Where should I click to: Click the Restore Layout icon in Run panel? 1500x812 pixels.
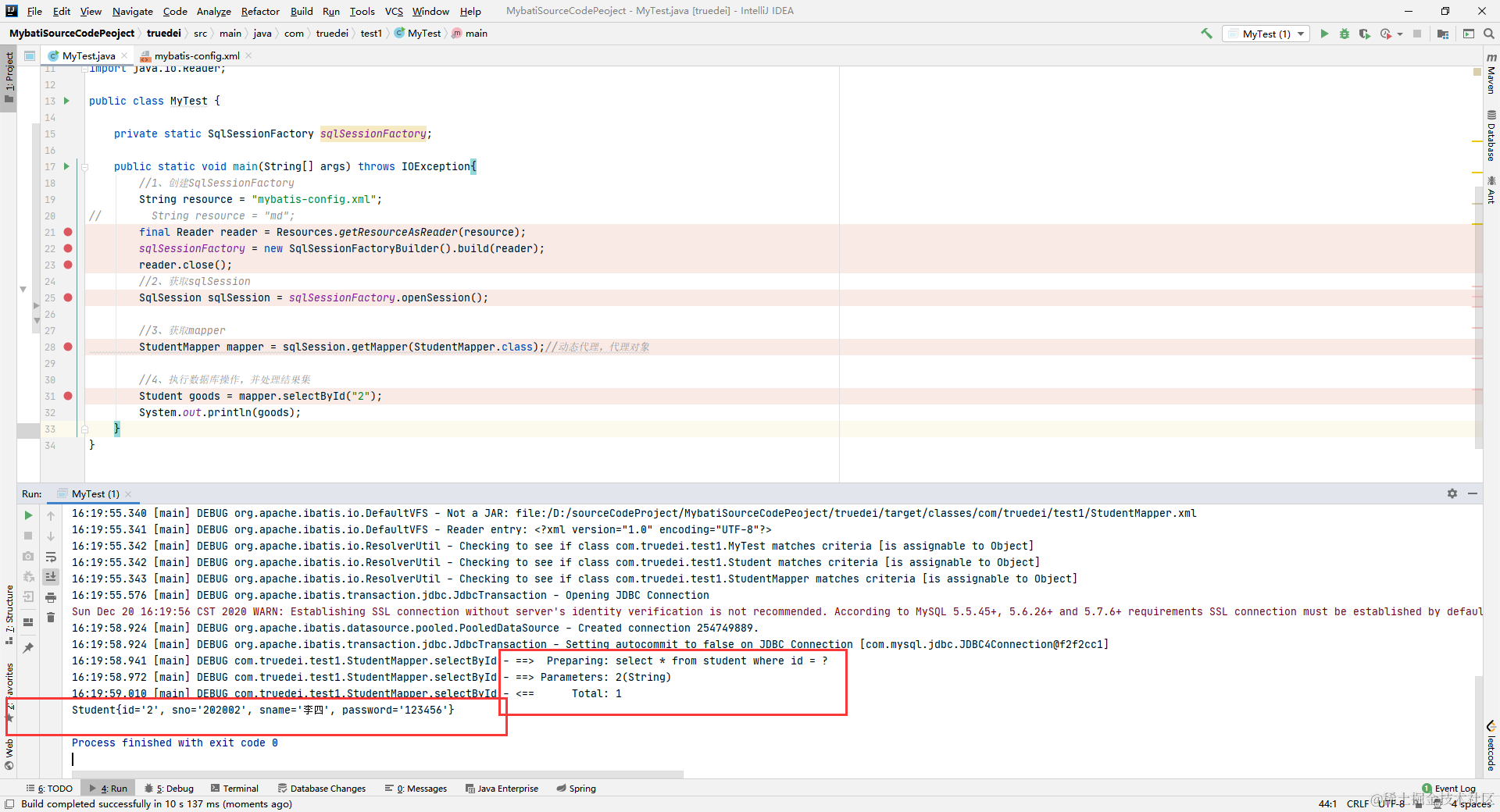[x=28, y=622]
